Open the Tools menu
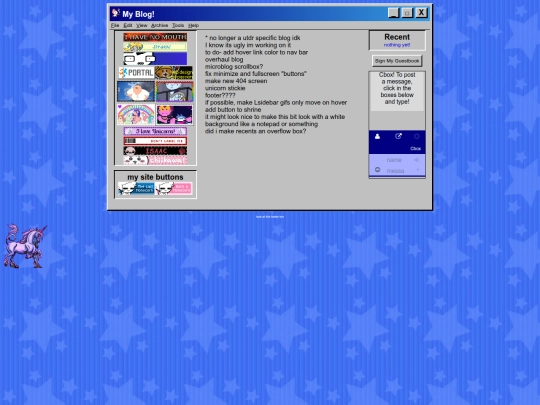The width and height of the screenshot is (540, 405). [178, 25]
